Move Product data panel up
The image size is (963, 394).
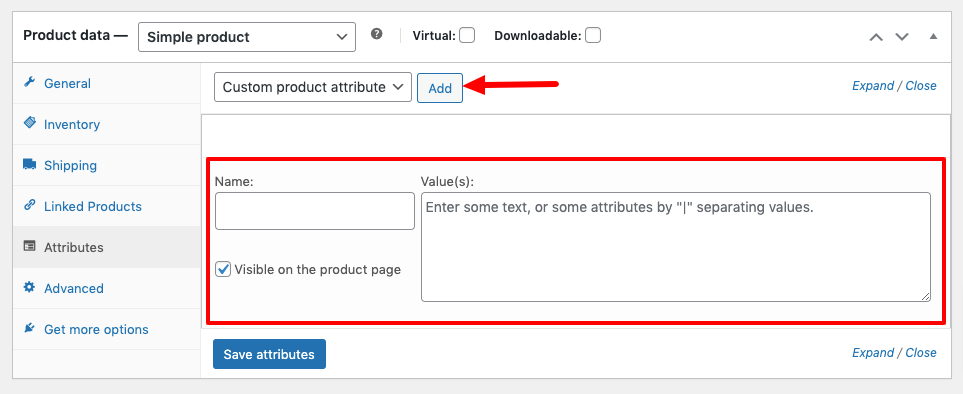click(876, 37)
